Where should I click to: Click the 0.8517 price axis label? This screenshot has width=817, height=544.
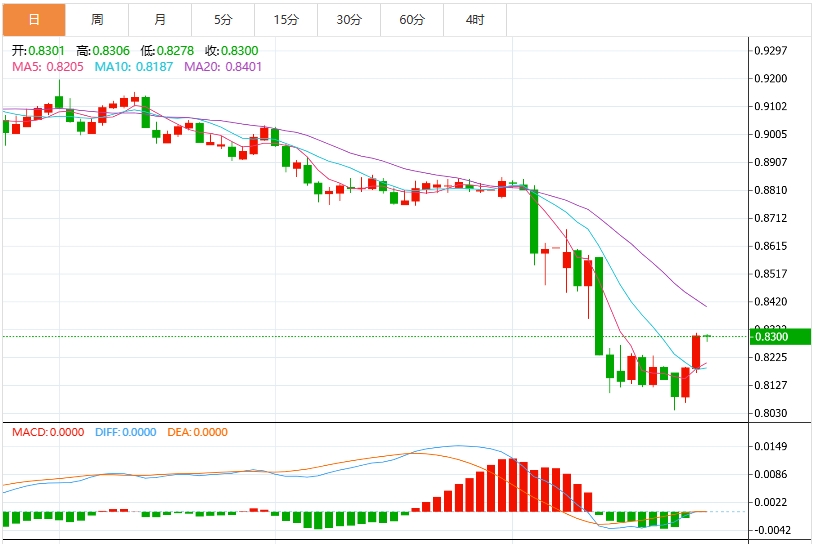pos(771,274)
